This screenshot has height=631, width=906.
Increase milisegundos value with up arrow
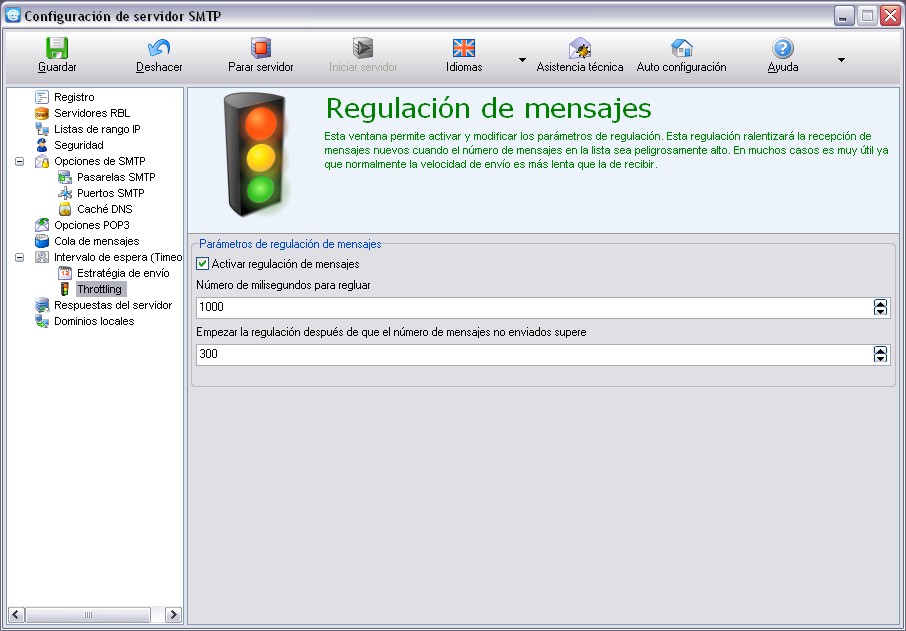click(880, 303)
